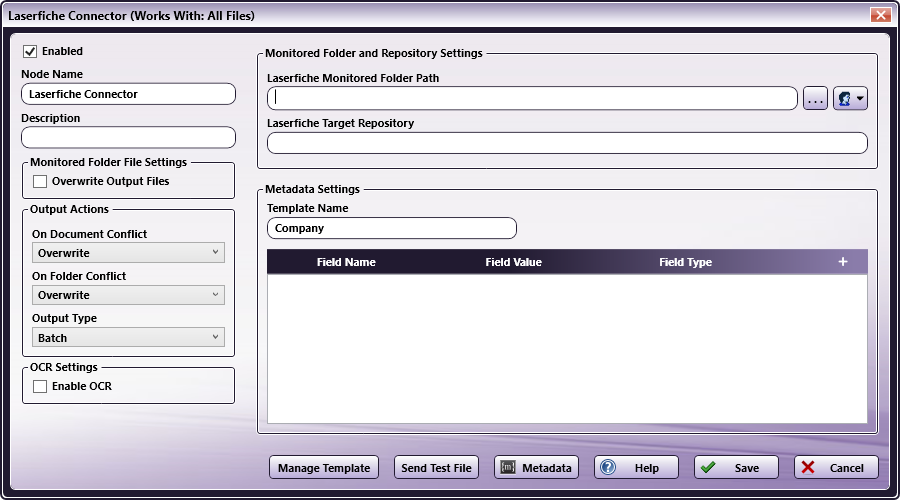
Task: Click the Manage Template button
Action: click(x=324, y=467)
